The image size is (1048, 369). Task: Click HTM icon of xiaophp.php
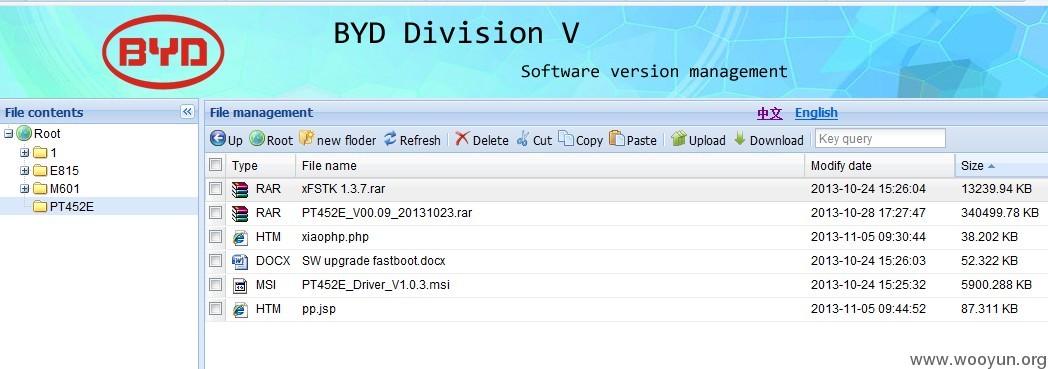click(240, 237)
